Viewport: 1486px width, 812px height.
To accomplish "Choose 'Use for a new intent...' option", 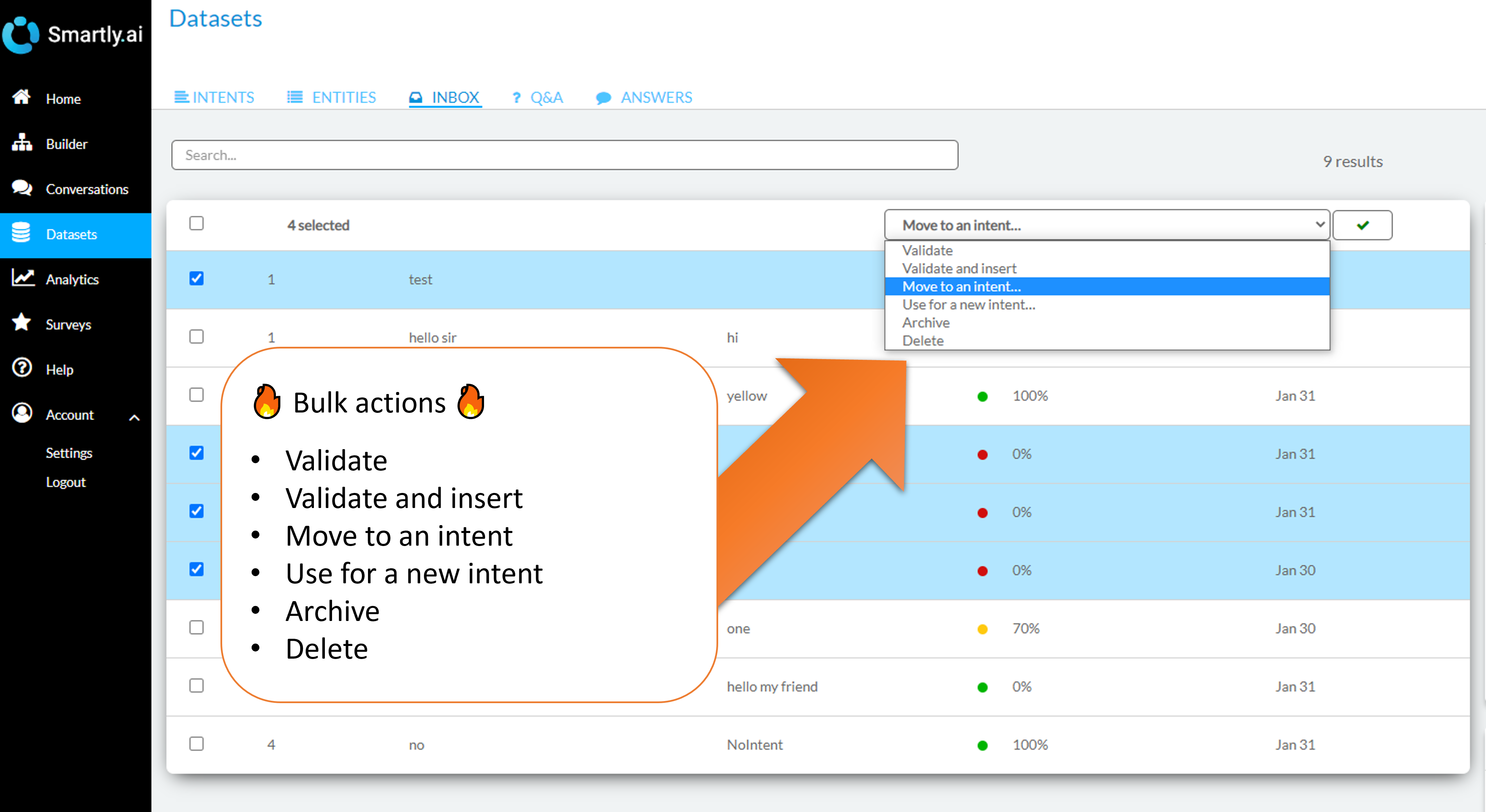I will [x=968, y=305].
